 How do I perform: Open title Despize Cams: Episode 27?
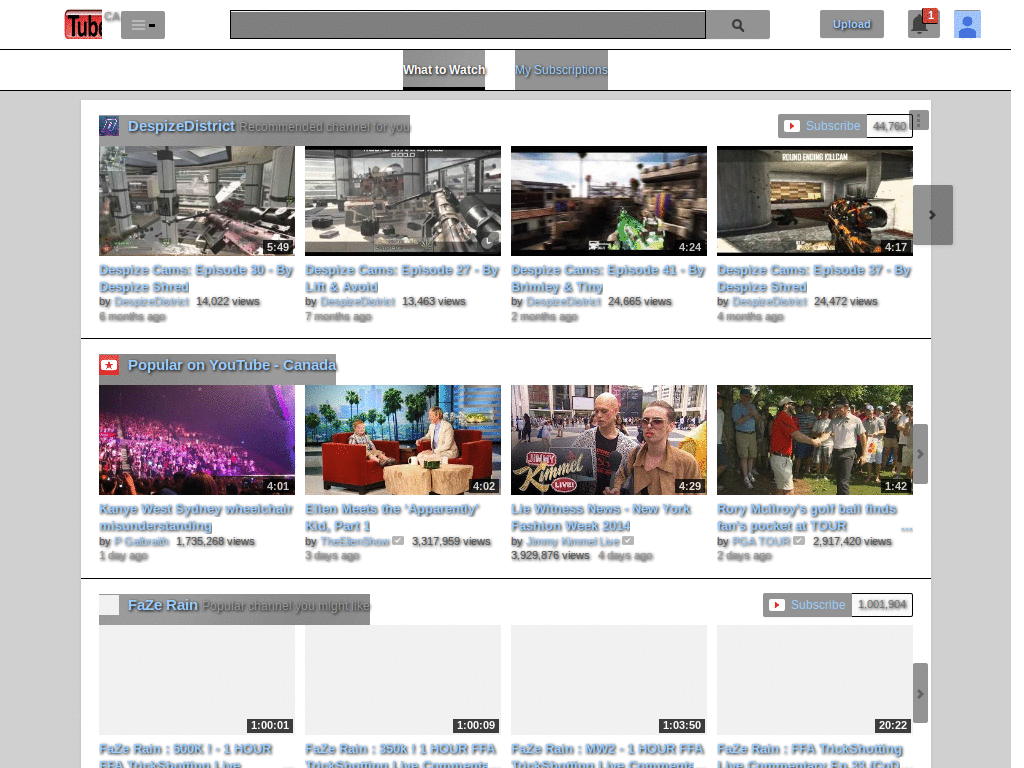(x=402, y=278)
